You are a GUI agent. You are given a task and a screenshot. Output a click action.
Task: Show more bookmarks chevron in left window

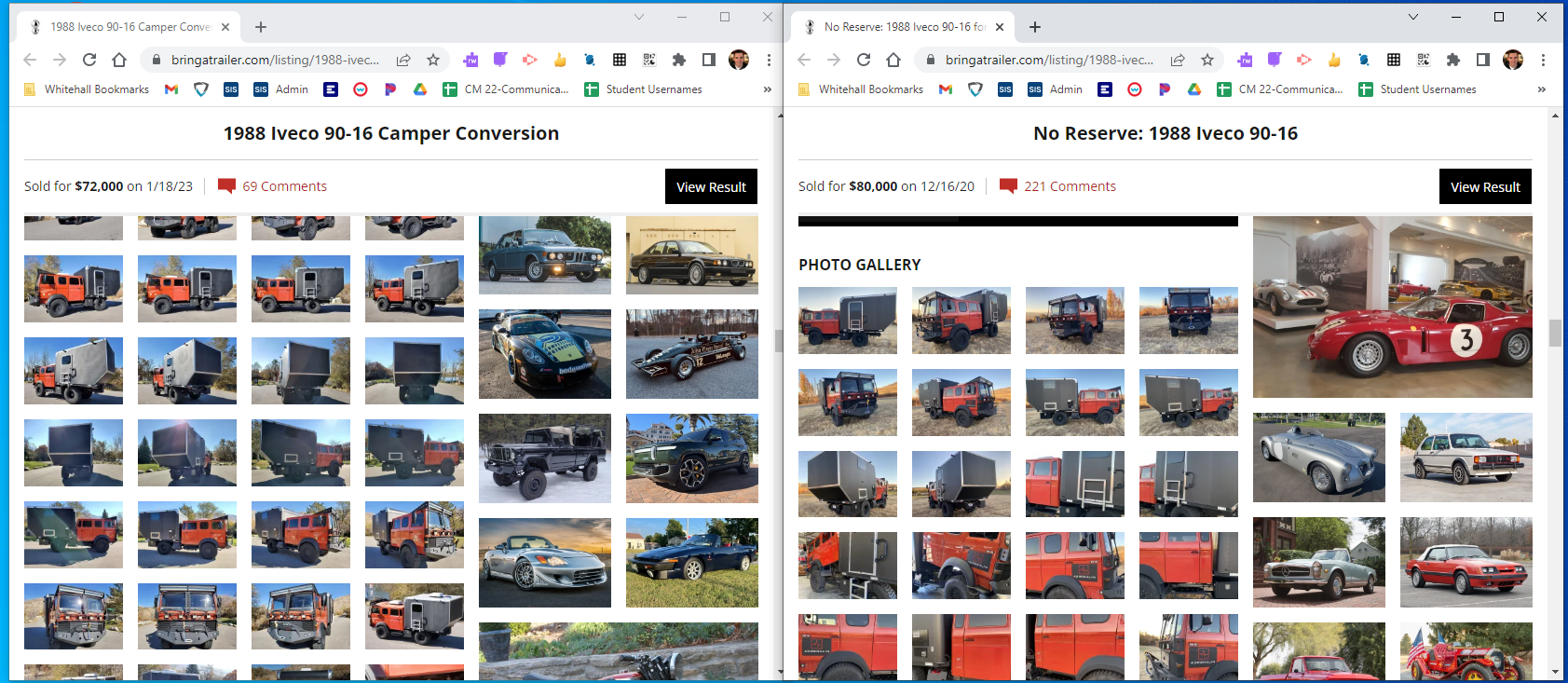(768, 89)
